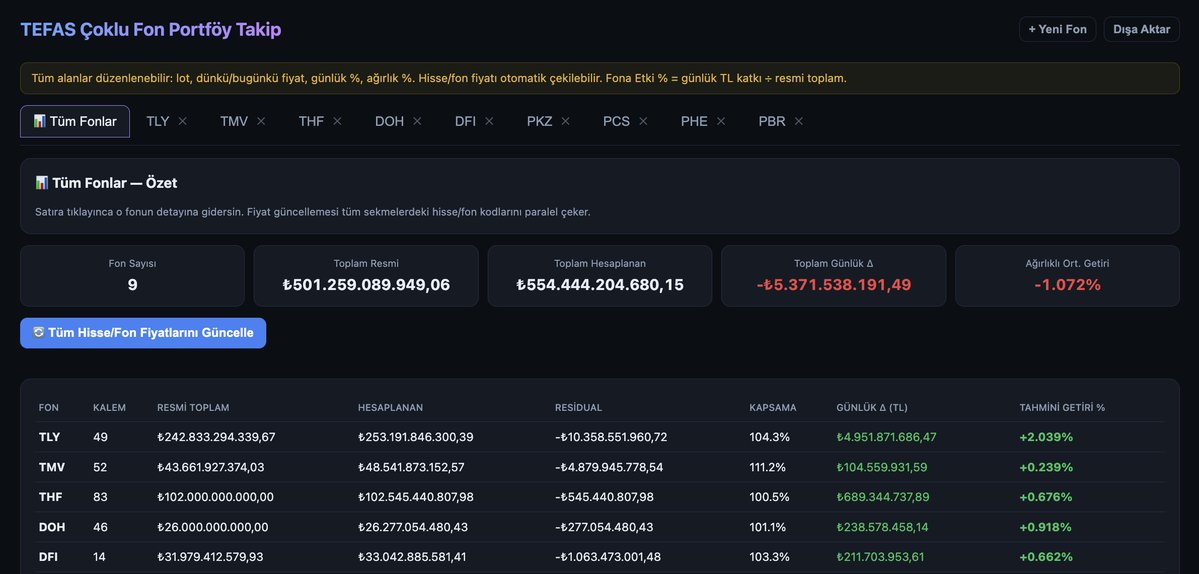1199x574 pixels.
Task: Click TLY item count 49
Action: pyautogui.click(x=100, y=437)
